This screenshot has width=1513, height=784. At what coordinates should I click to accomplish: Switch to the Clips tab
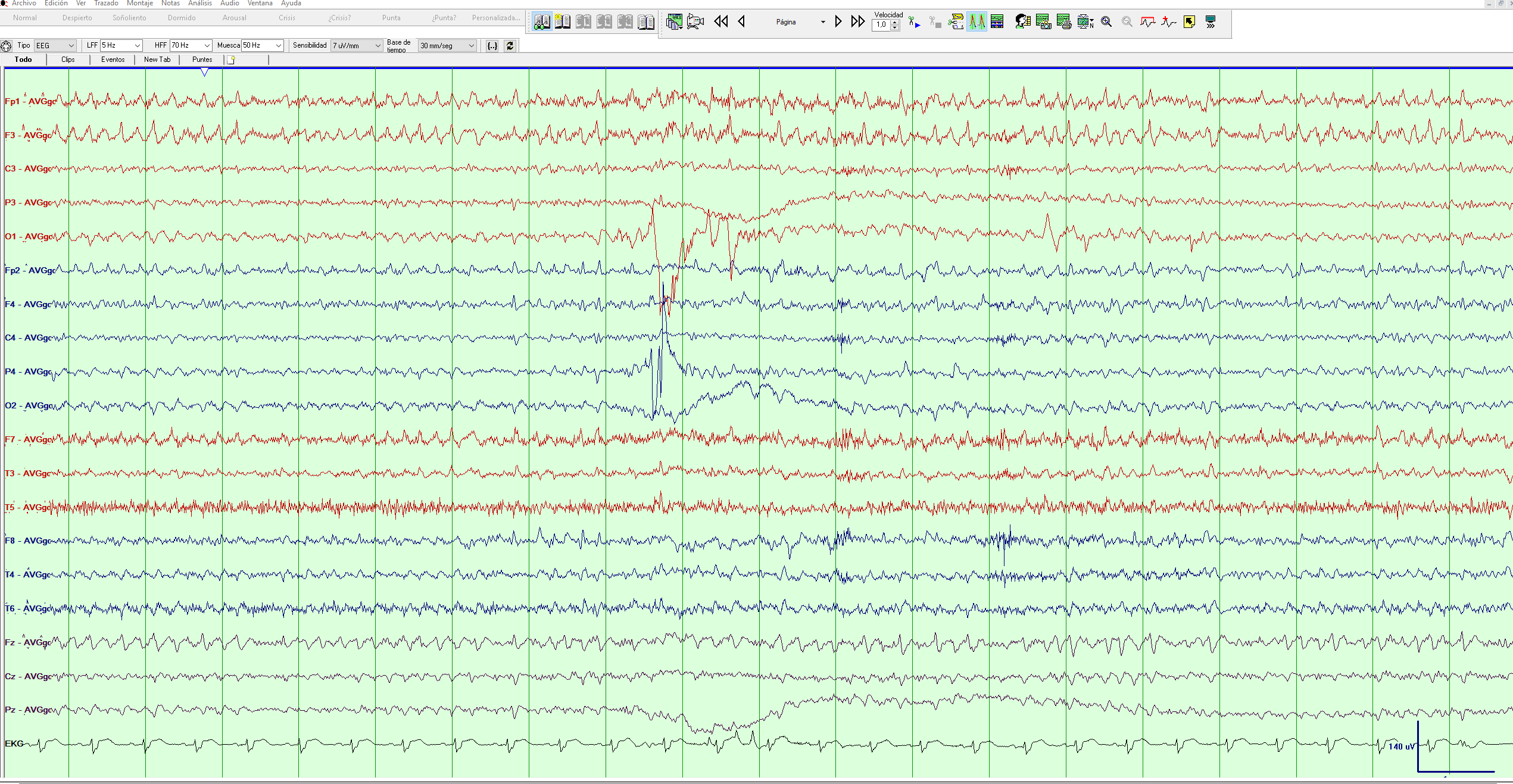[68, 60]
